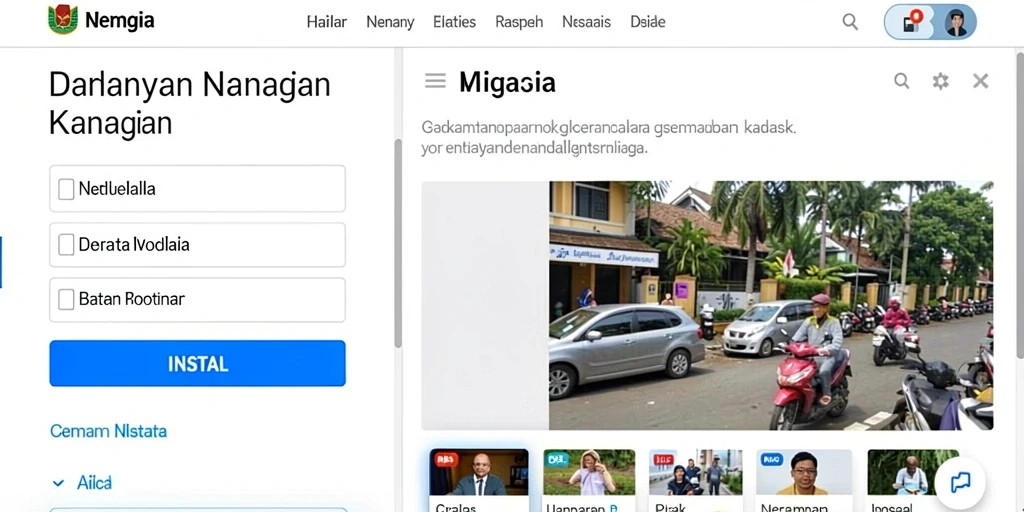Search within the Migasia panel

pos(901,81)
